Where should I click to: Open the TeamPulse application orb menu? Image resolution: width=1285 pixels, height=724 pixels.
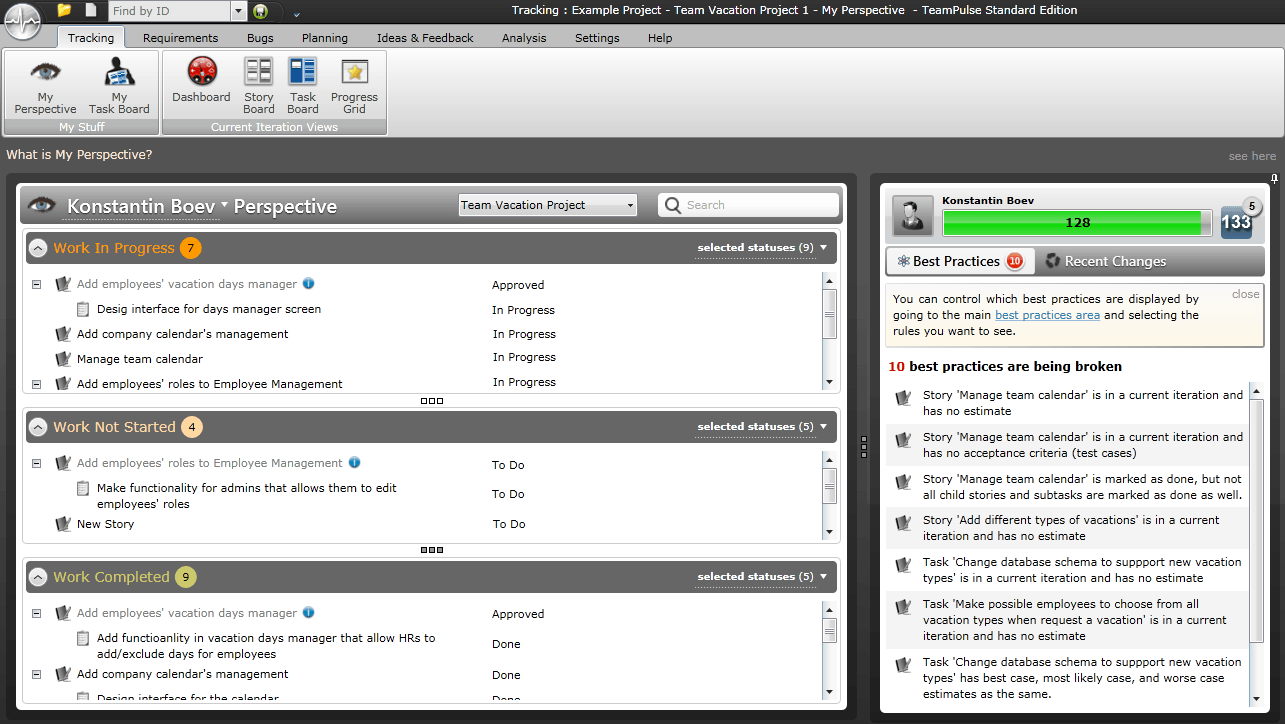(23, 21)
